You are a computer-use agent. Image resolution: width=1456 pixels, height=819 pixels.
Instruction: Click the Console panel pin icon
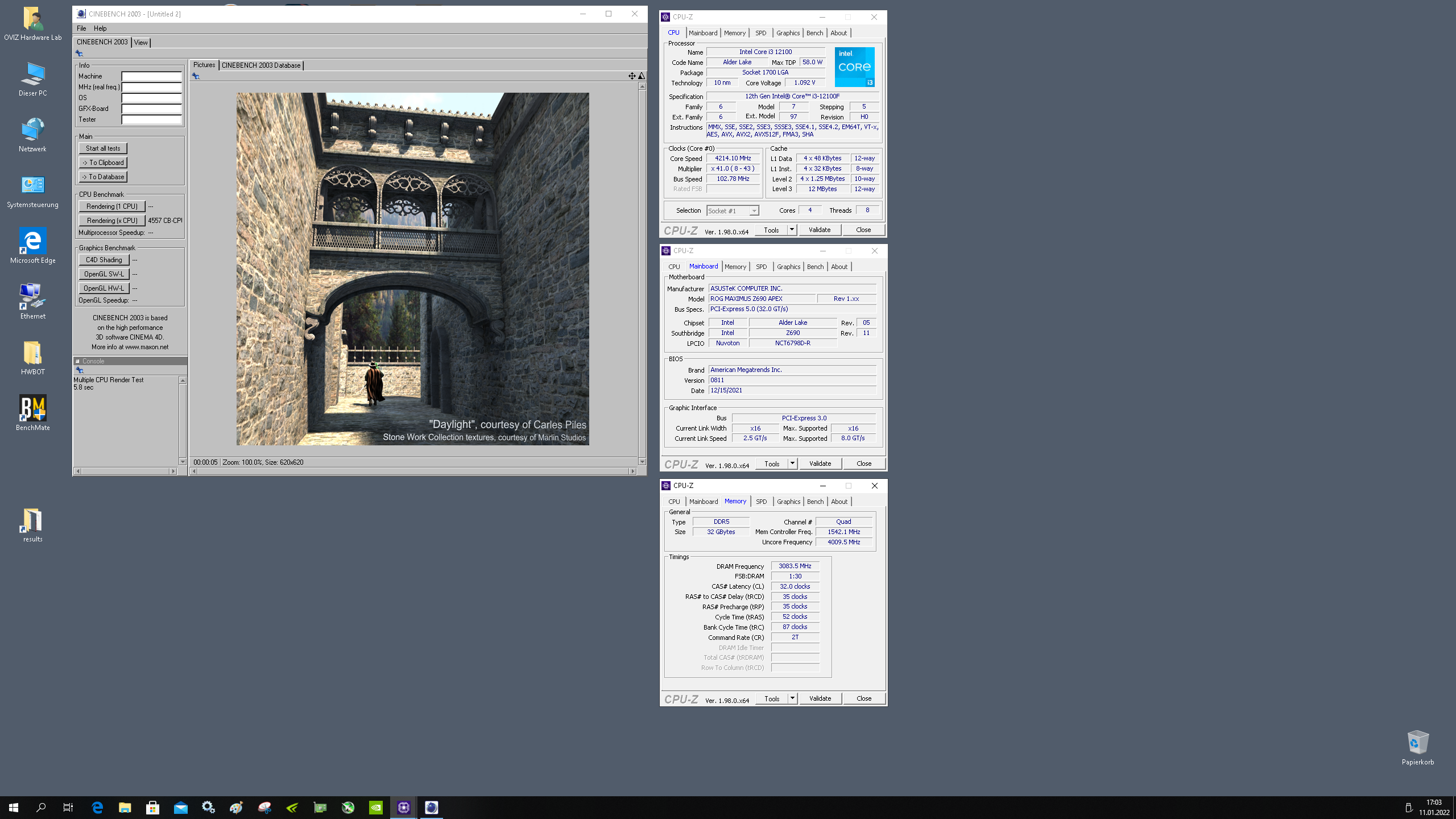(x=80, y=370)
